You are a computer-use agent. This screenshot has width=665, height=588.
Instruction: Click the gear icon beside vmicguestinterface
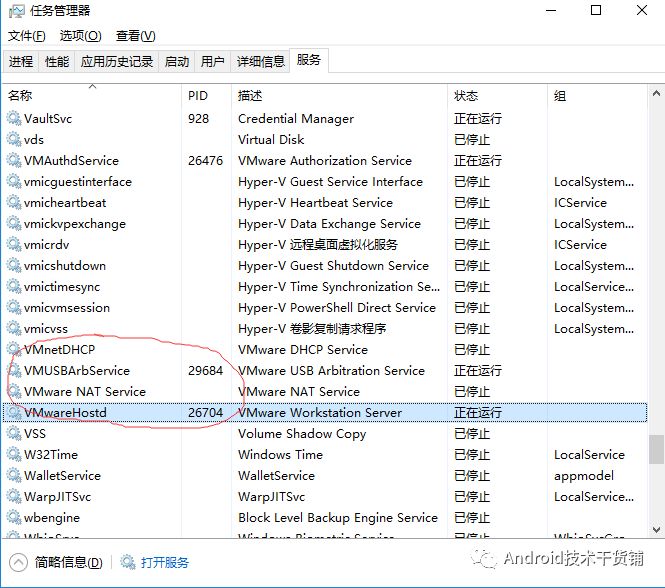(14, 181)
